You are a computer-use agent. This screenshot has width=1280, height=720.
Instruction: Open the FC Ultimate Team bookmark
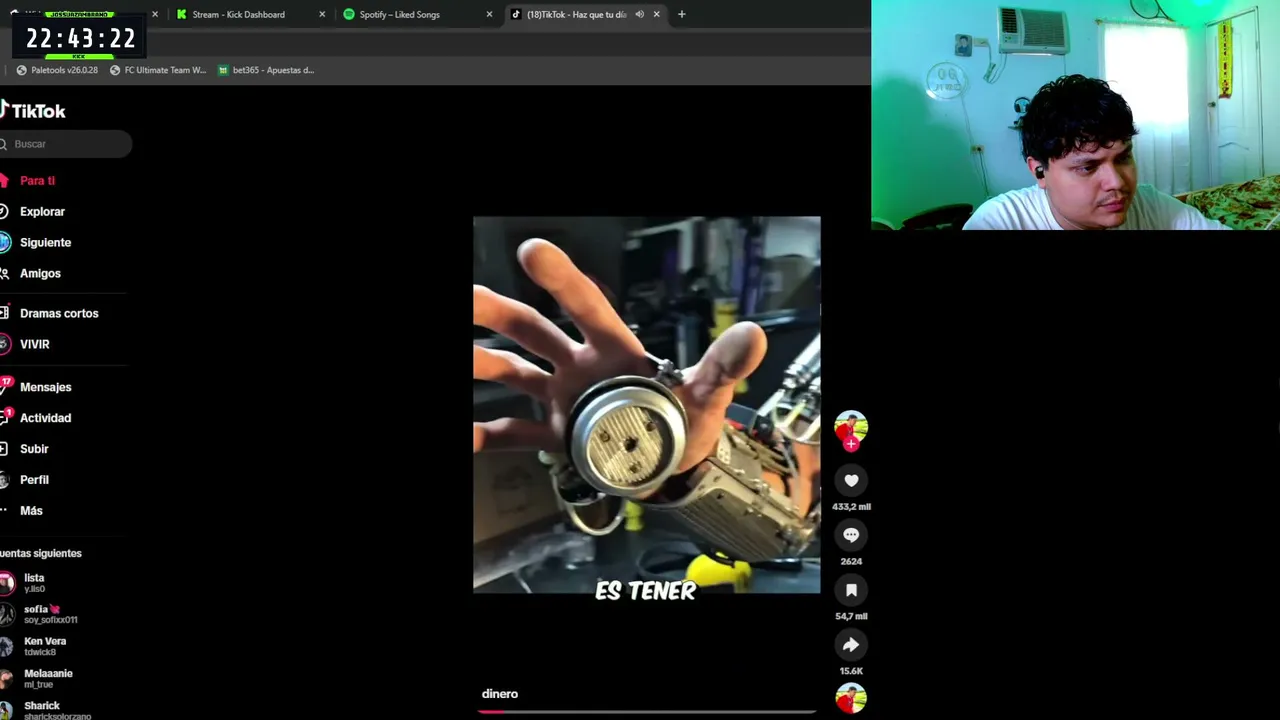pyautogui.click(x=158, y=70)
